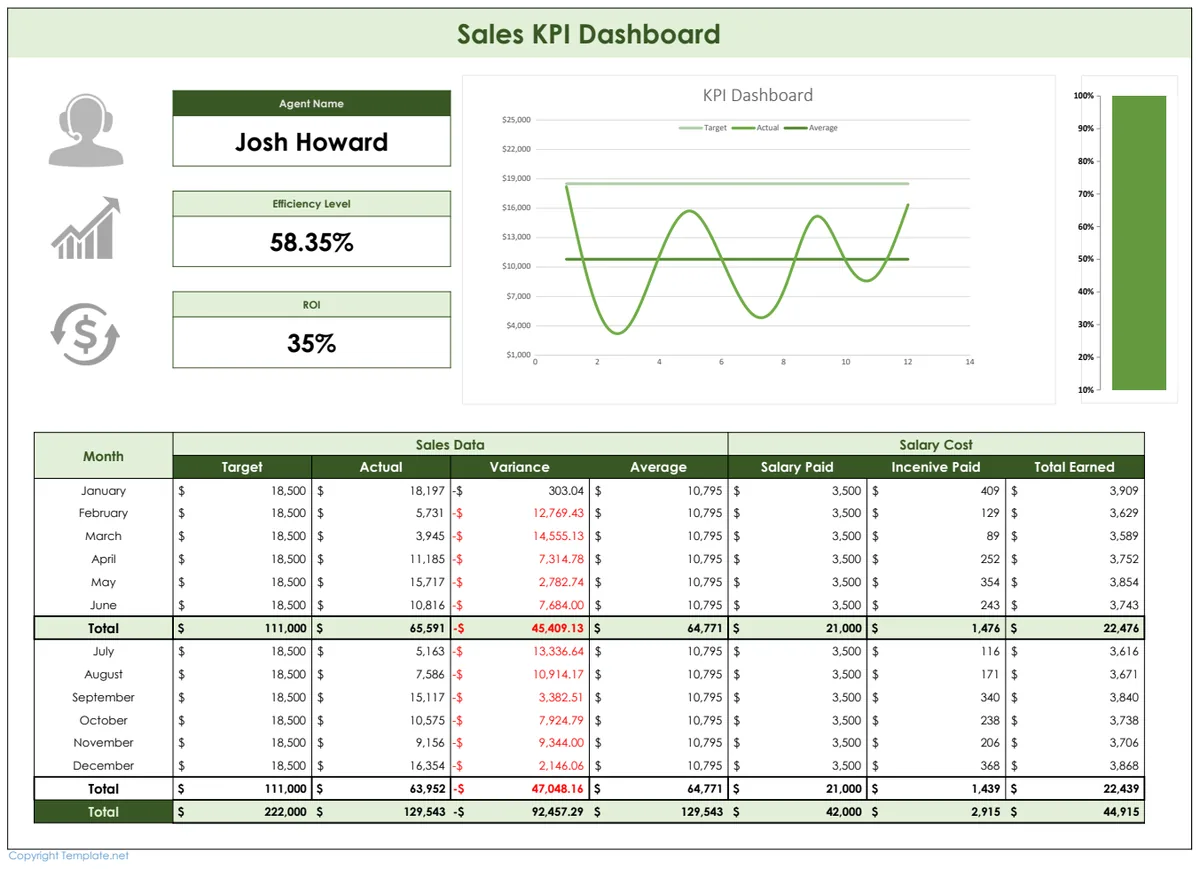
Task: Select the Incenive Paid column header
Action: (x=936, y=467)
